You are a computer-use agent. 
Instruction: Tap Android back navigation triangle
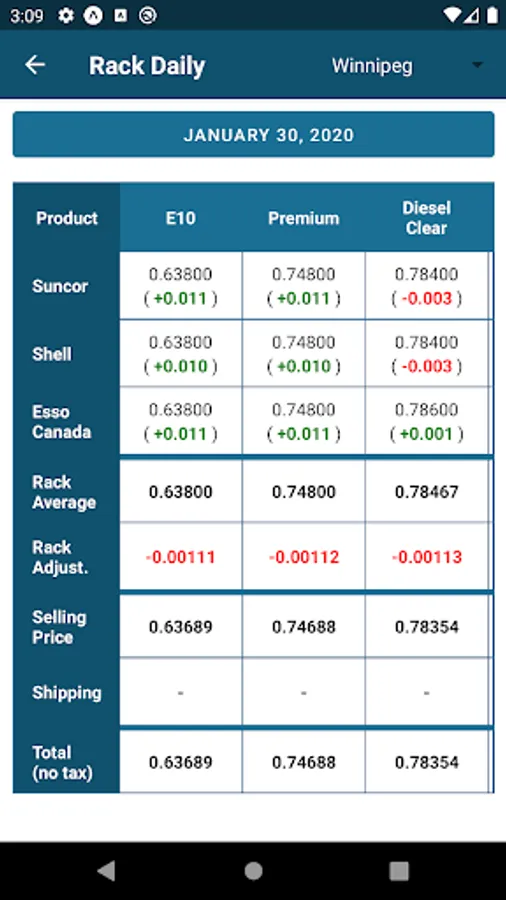pyautogui.click(x=106, y=870)
